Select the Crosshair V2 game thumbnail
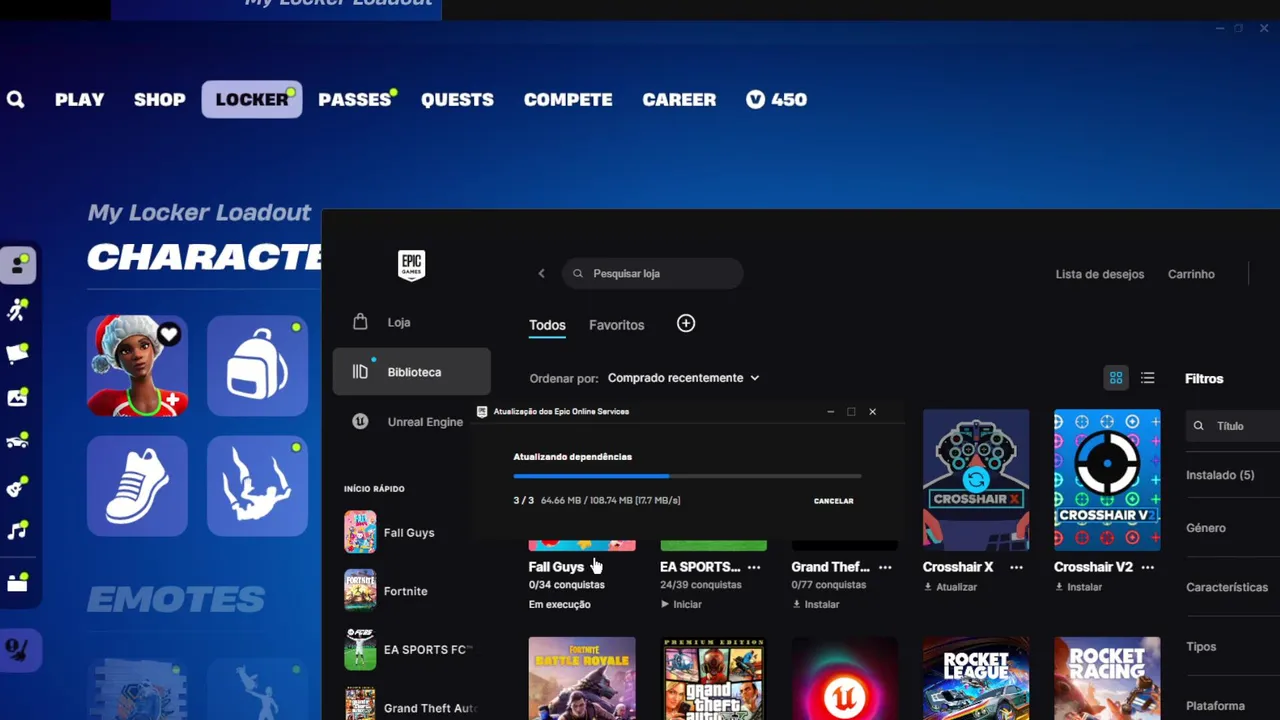 1107,480
